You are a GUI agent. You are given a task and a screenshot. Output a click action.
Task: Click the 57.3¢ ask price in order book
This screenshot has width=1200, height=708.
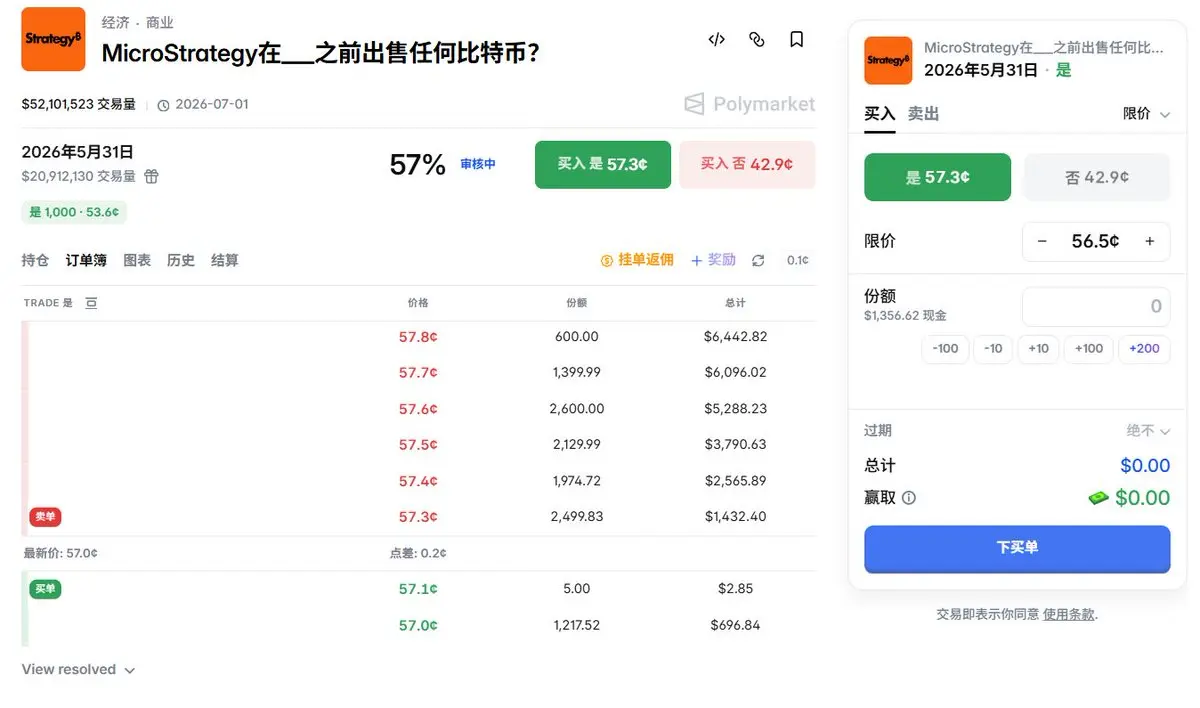pos(418,517)
